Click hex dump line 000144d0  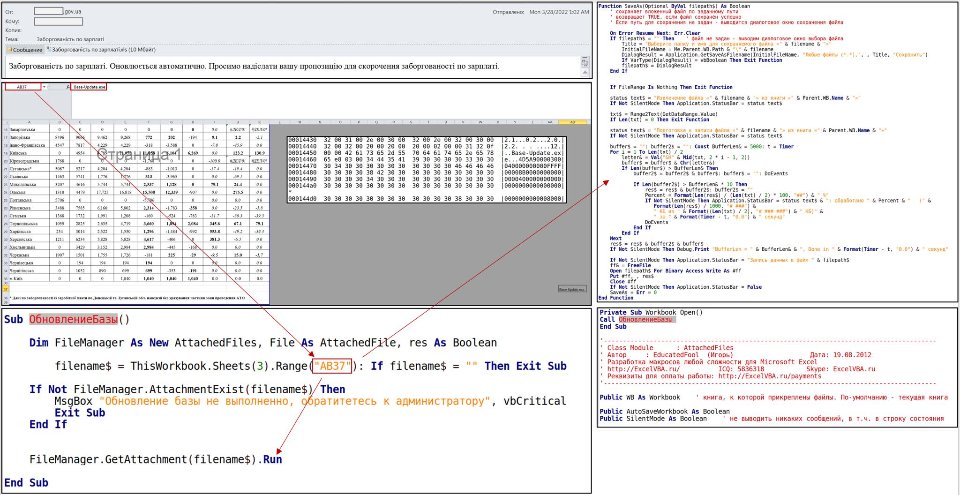click(426, 199)
